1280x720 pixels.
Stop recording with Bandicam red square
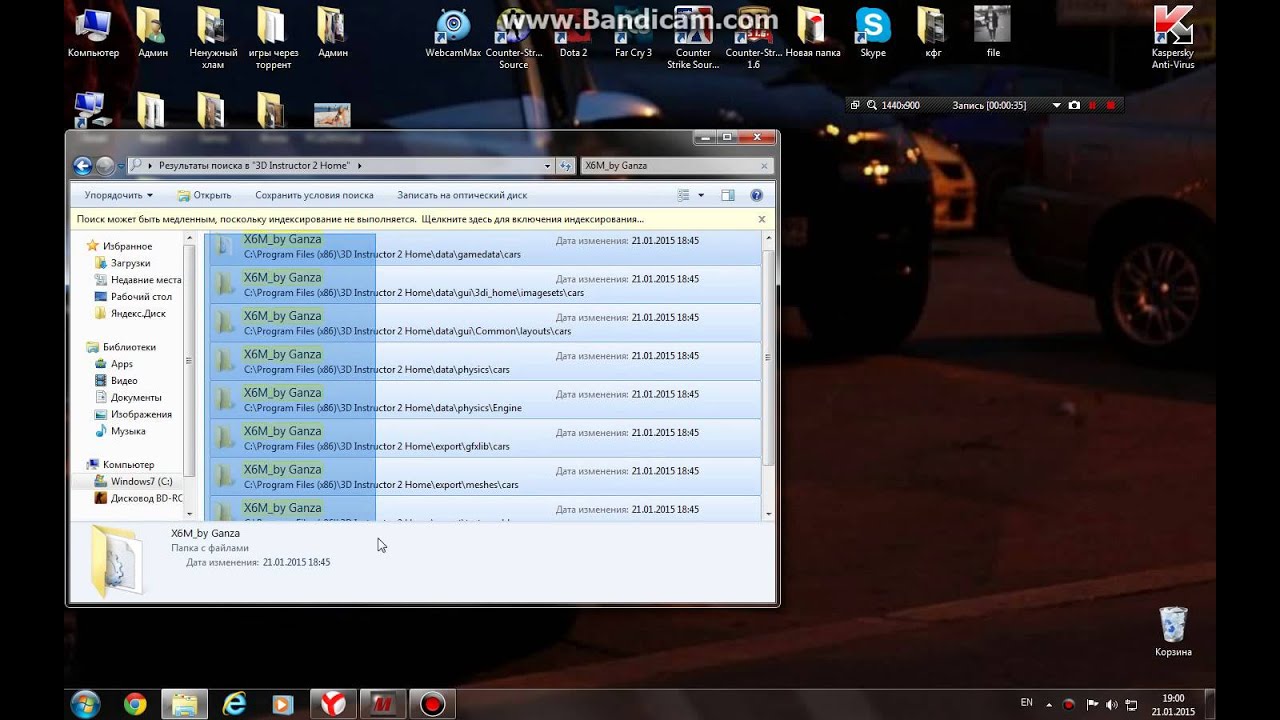click(x=1110, y=105)
